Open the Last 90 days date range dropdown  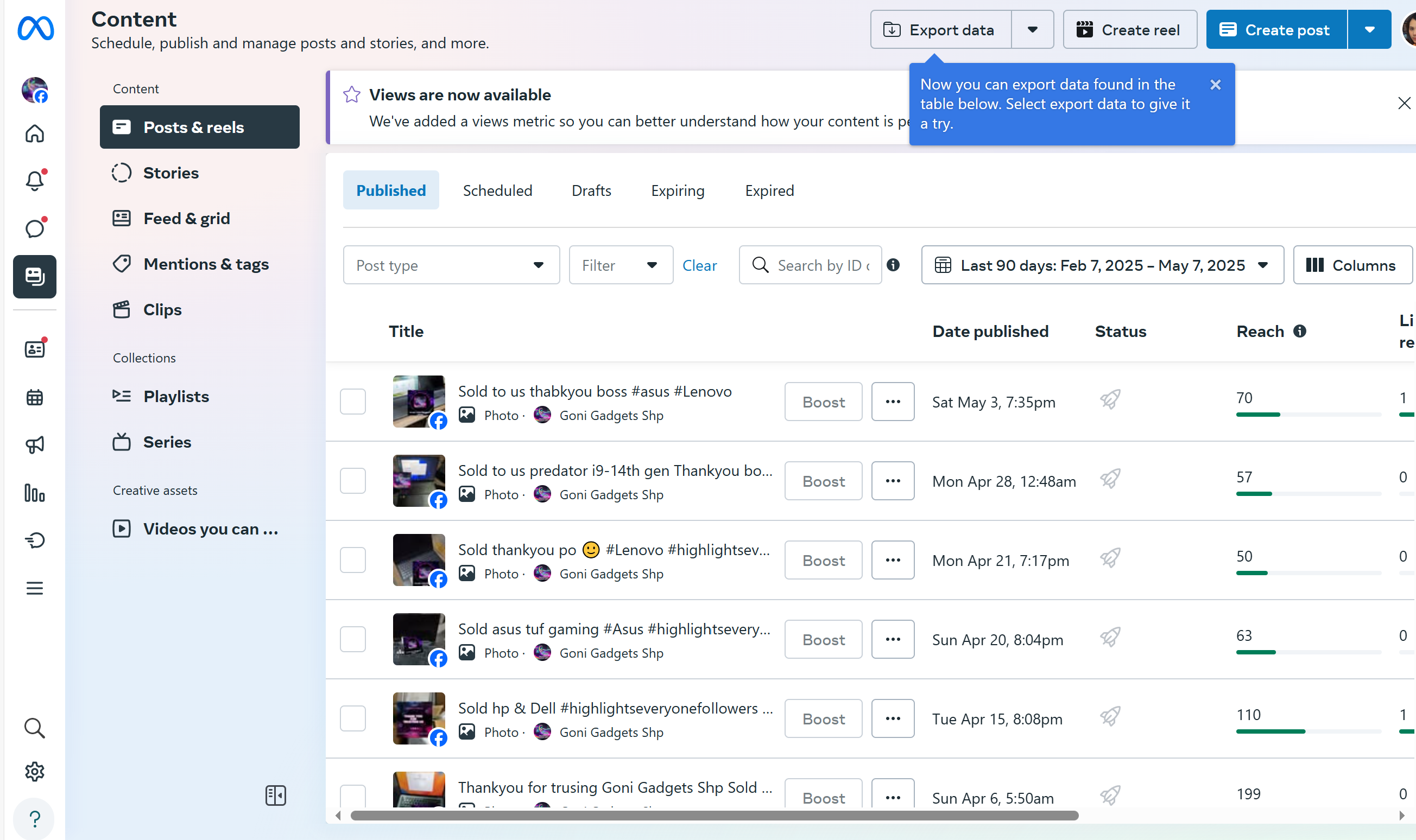[1102, 265]
